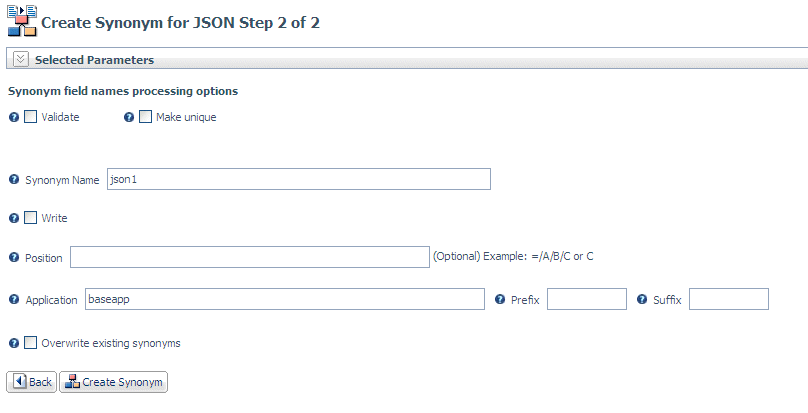Enable the Validate checkbox
Screen dimensions: 808x413
pyautogui.click(x=31, y=117)
